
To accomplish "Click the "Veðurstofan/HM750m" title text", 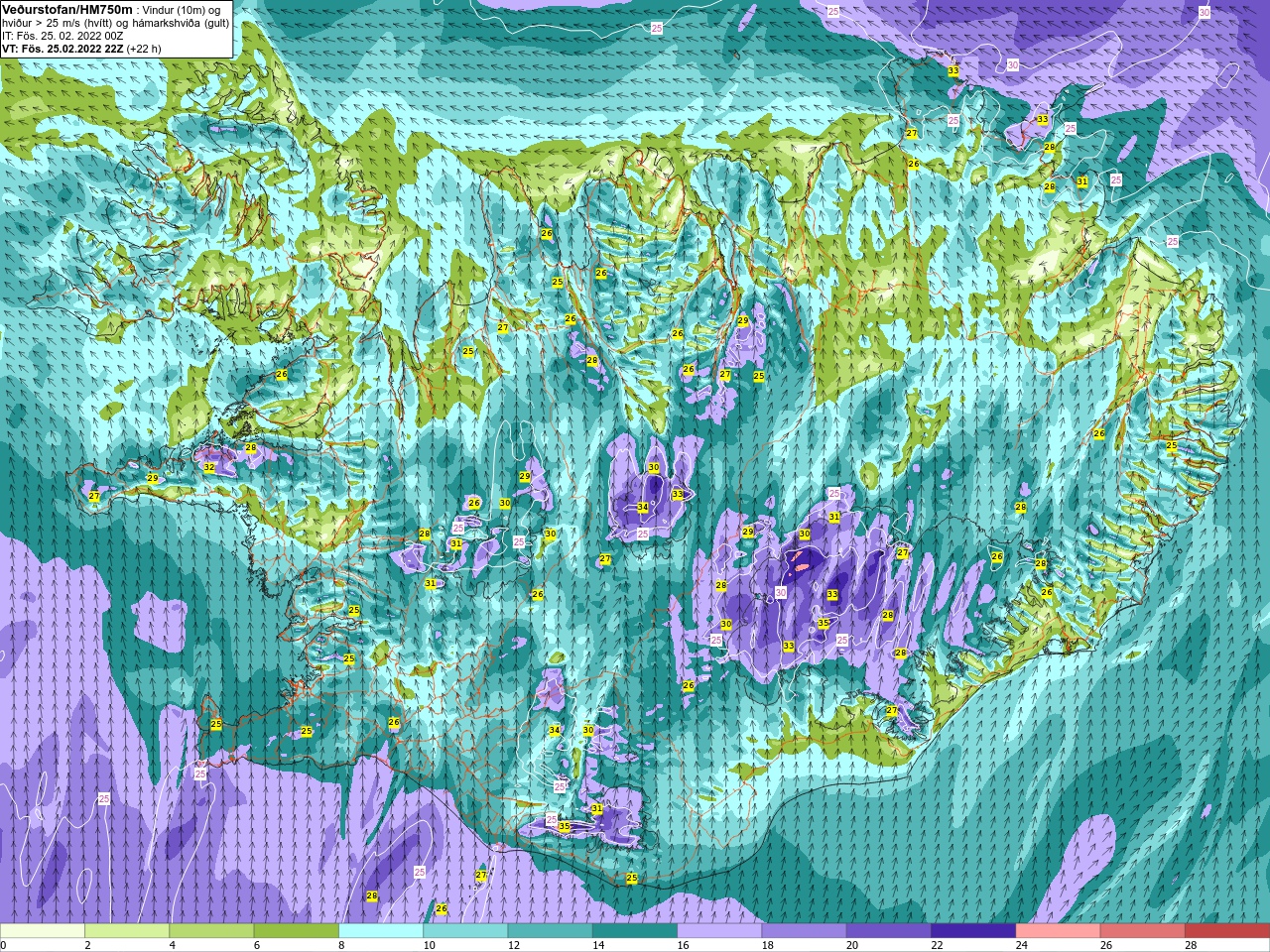I will coord(67,9).
